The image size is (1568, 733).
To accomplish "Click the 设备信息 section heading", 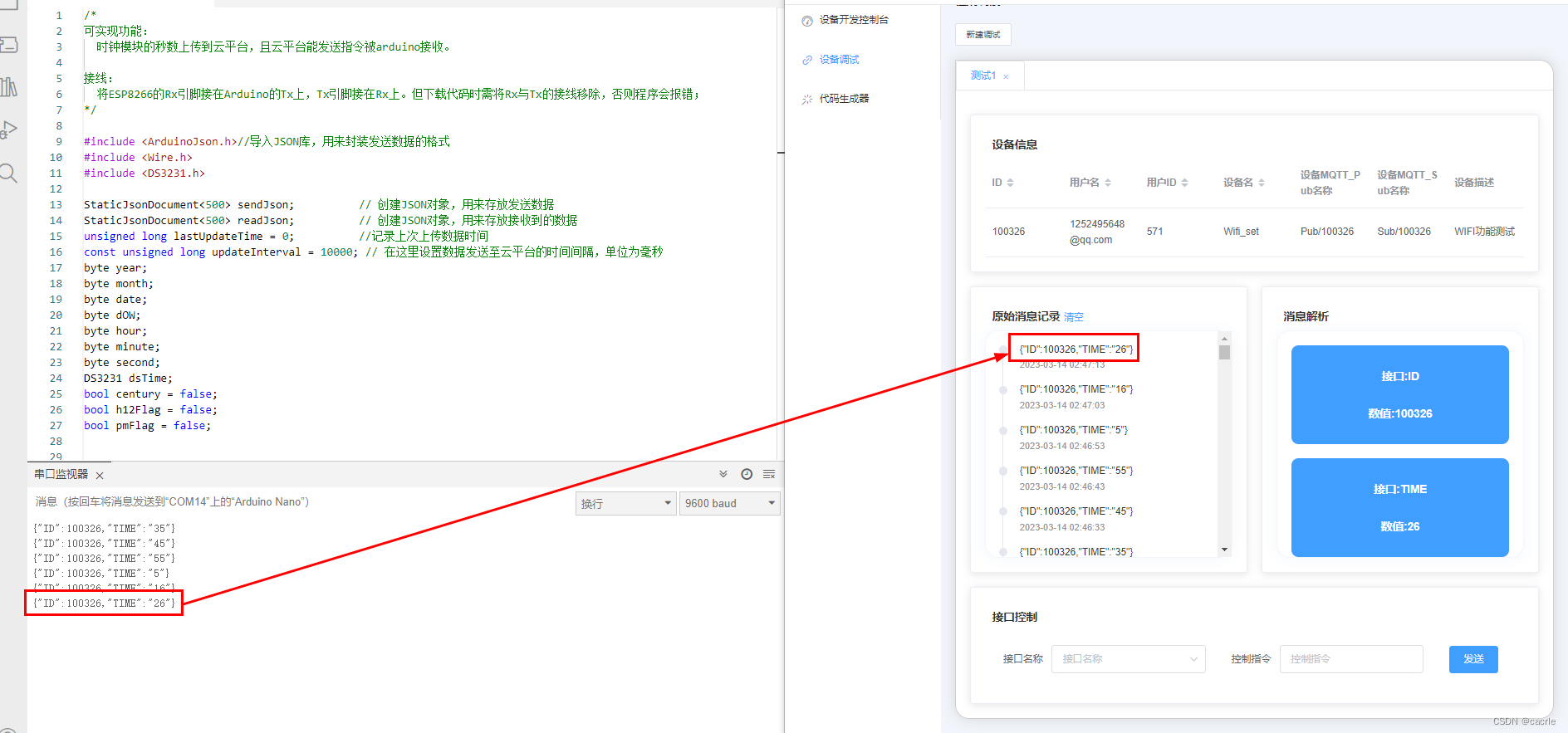I will click(x=1014, y=145).
